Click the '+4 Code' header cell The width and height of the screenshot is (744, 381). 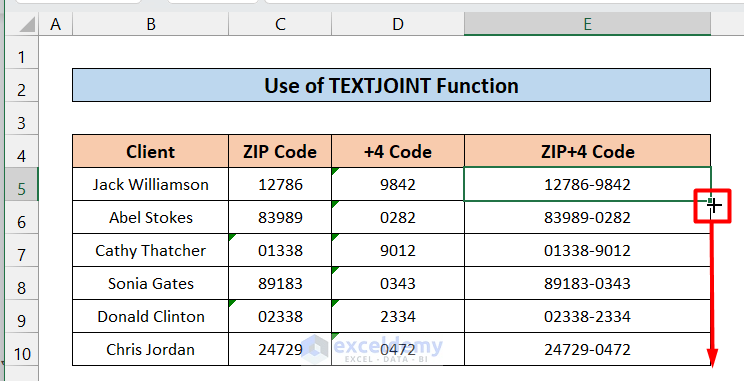(x=398, y=151)
